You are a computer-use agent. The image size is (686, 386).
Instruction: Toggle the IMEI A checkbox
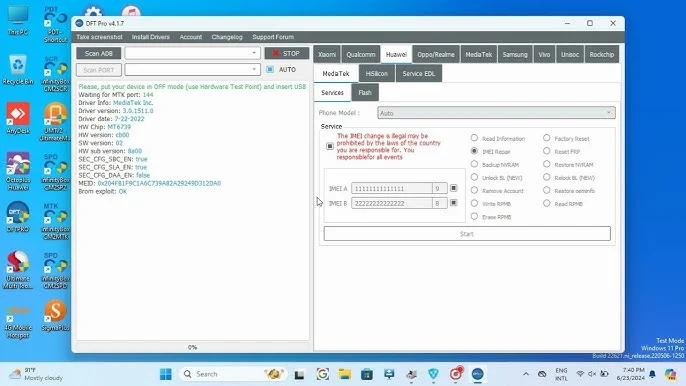454,188
